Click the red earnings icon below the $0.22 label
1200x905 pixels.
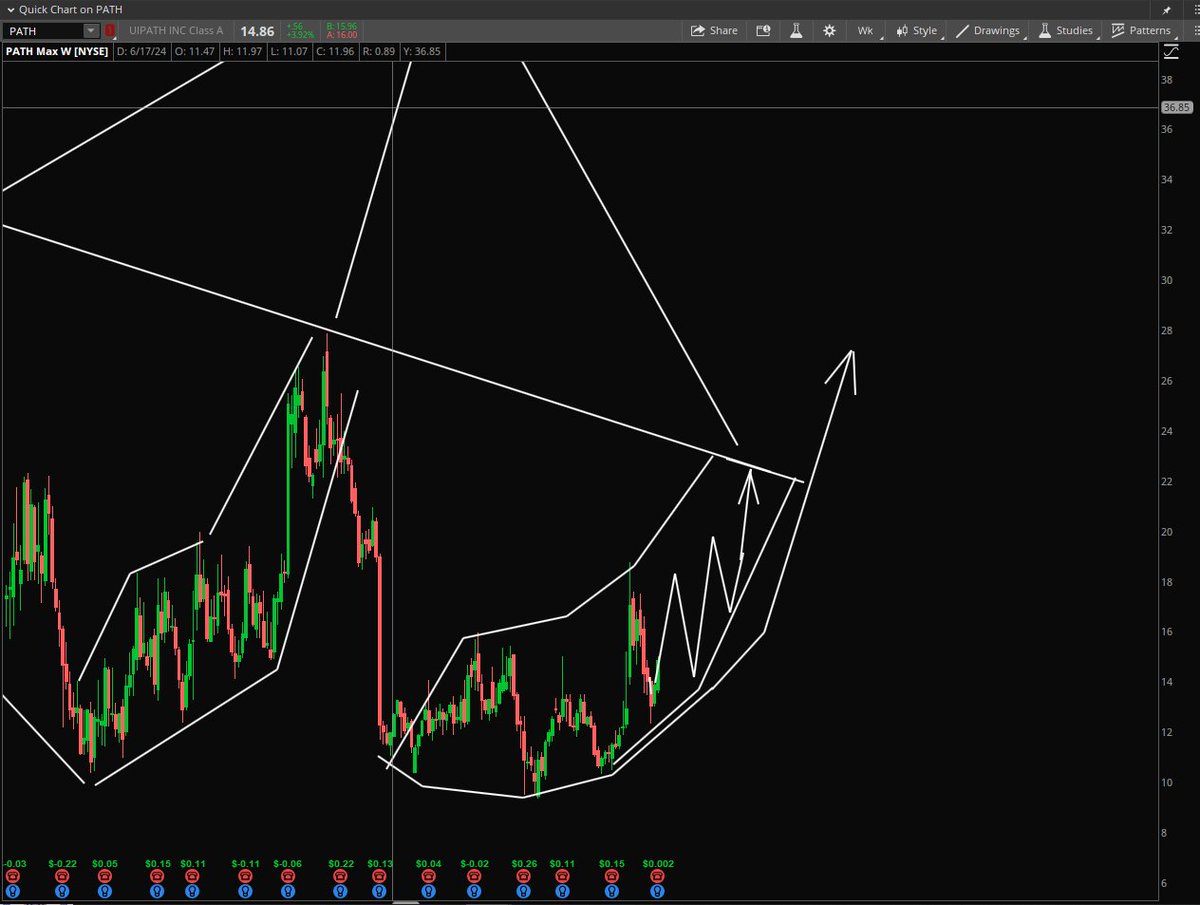pyautogui.click(x=339, y=875)
